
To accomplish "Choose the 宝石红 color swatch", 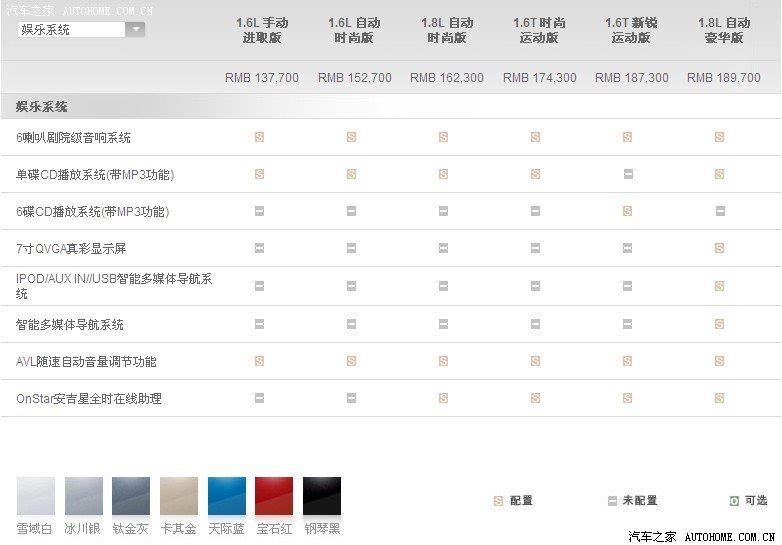I will 274,496.
